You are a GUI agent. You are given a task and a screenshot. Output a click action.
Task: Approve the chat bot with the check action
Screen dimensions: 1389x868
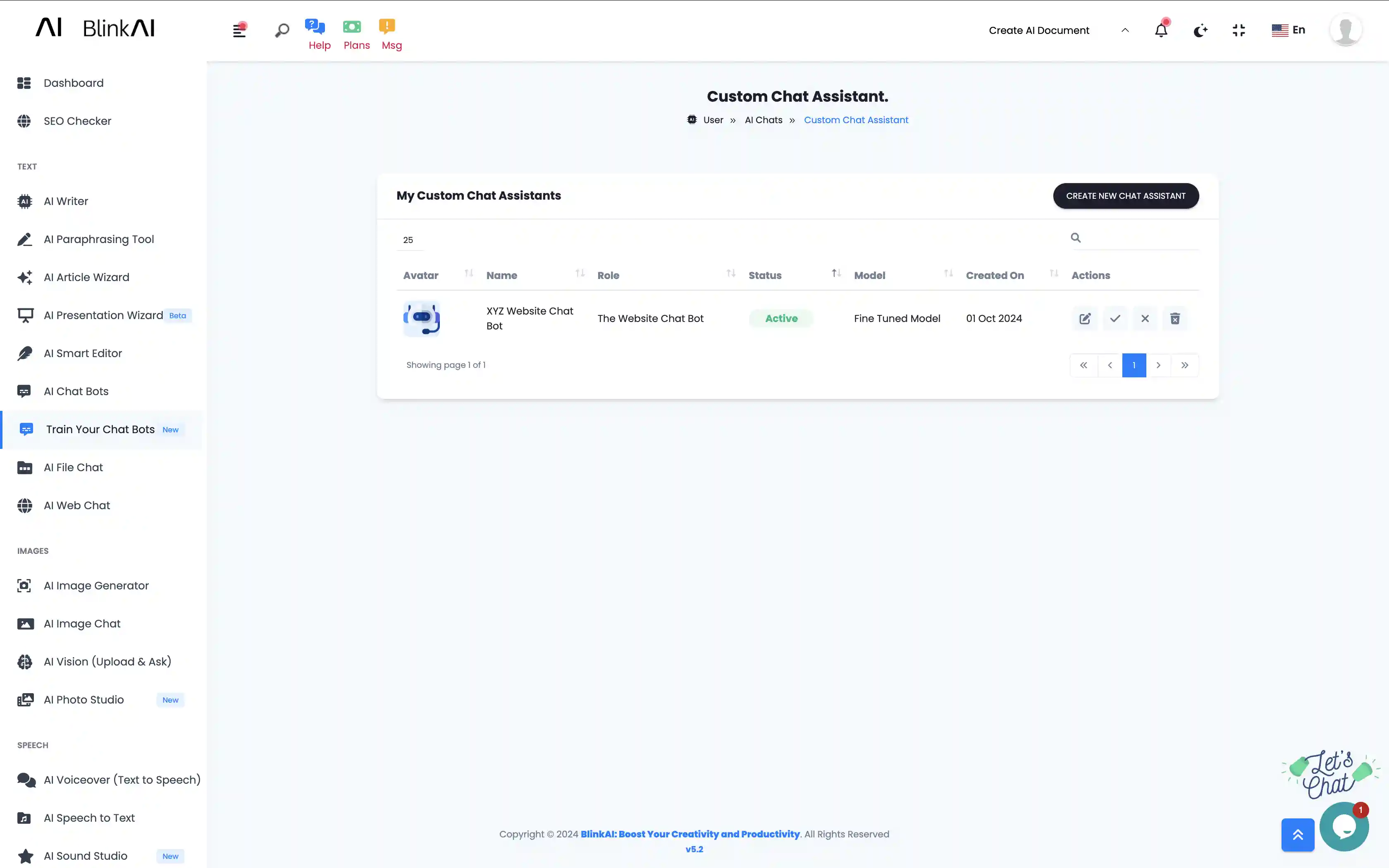coord(1114,318)
